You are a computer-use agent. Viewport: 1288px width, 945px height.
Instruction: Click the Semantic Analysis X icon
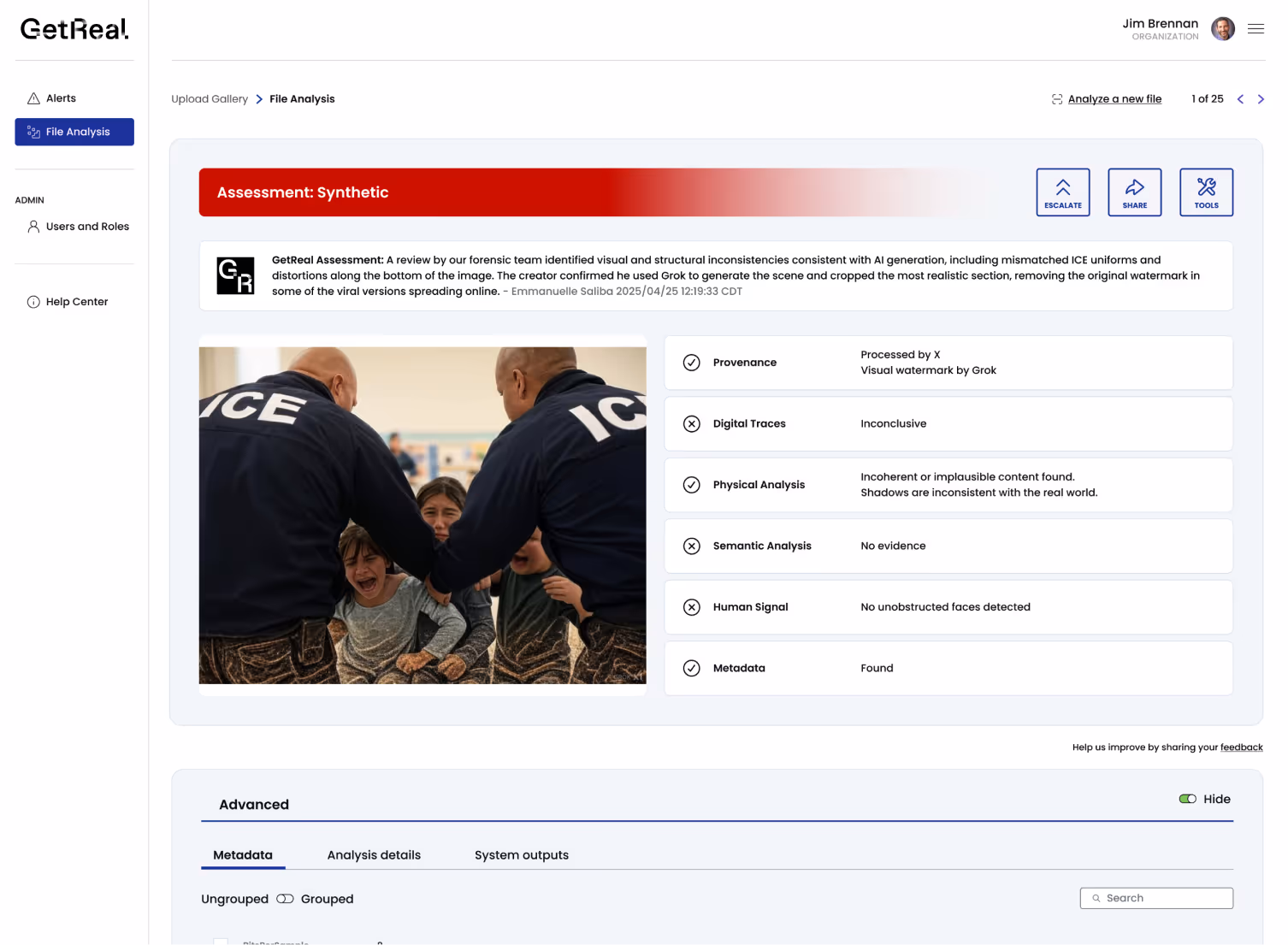coord(692,546)
